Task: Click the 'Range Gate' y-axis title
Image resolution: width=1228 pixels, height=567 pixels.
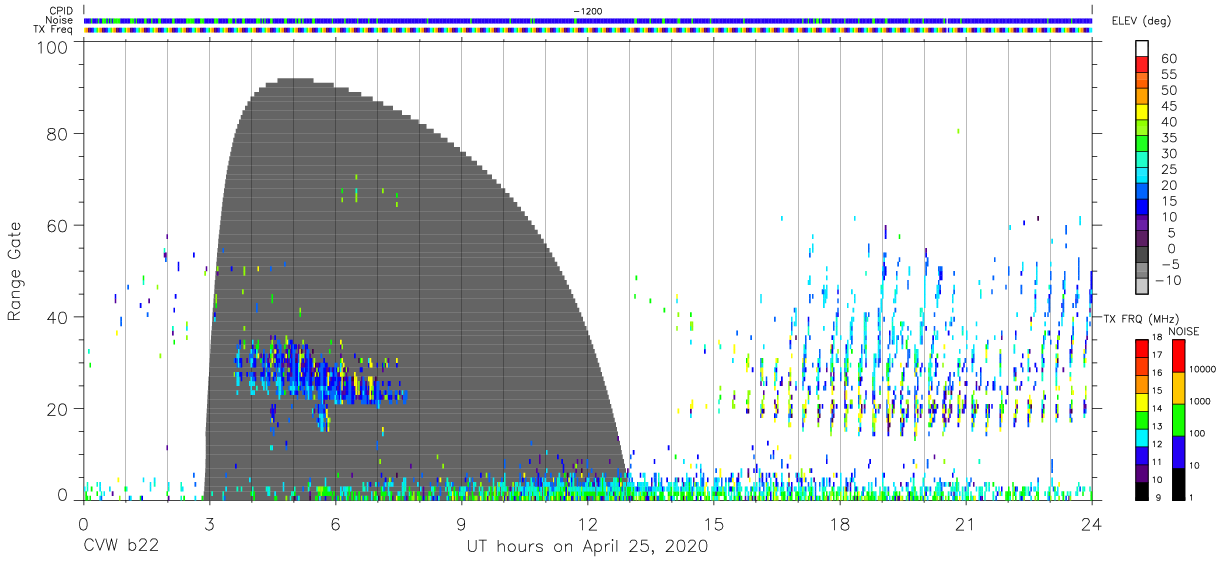Action: [15, 272]
